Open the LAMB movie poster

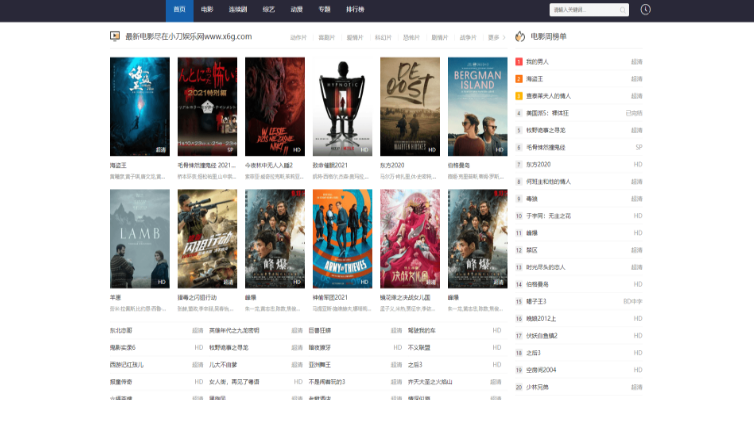pyautogui.click(x=139, y=238)
